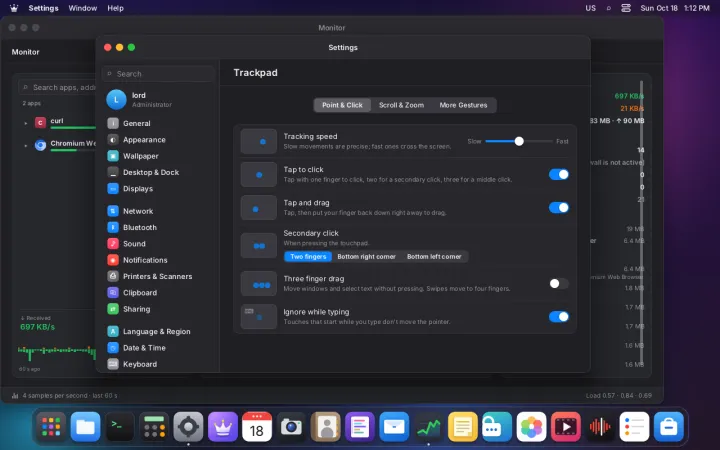Viewport: 720px width, 450px height.
Task: Open the Calendar app showing 18
Action: pos(257,427)
